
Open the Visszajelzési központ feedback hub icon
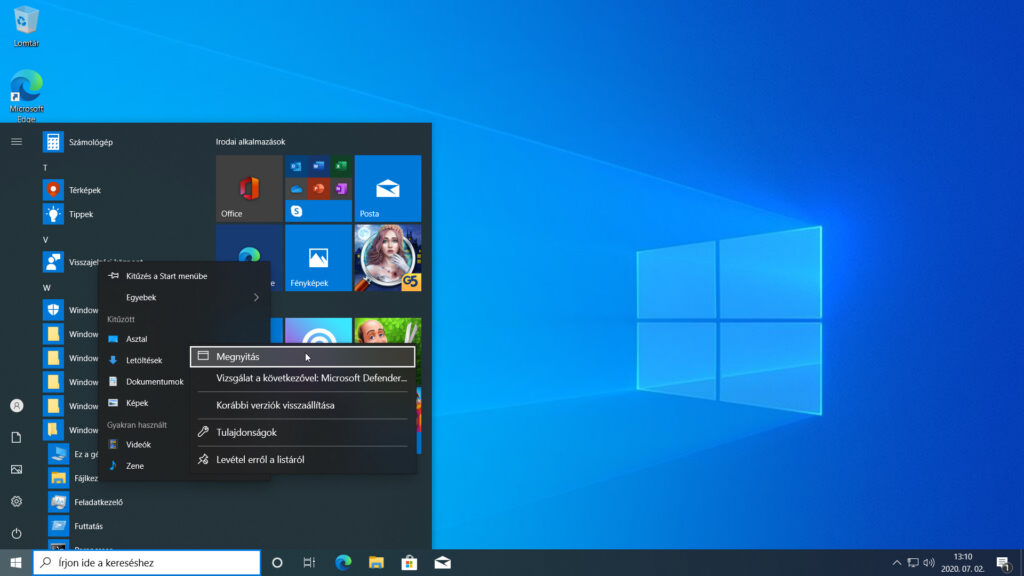click(53, 263)
